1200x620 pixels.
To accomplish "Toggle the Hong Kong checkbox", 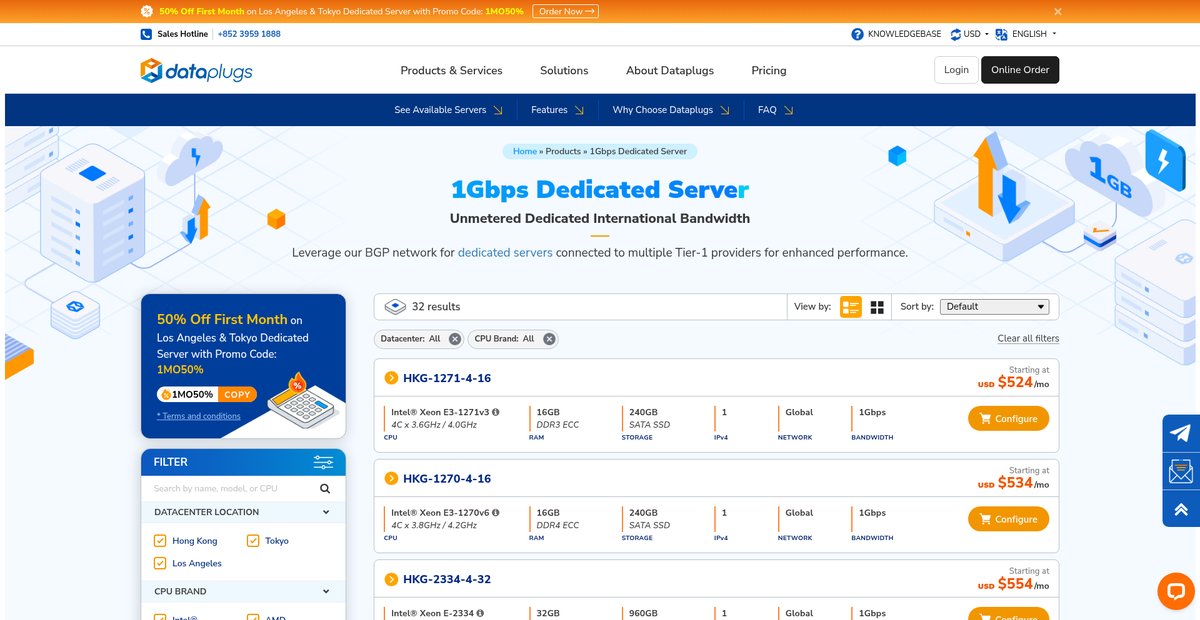I will 160,541.
